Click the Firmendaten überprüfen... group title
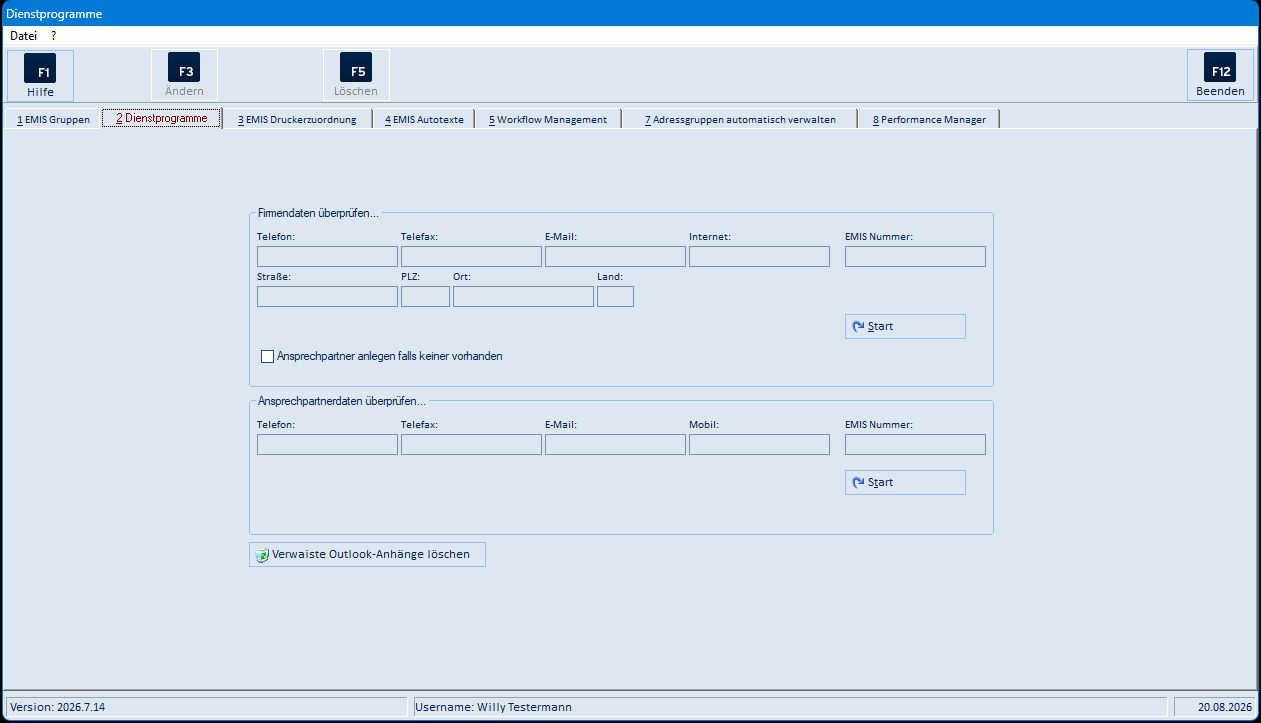 click(318, 213)
